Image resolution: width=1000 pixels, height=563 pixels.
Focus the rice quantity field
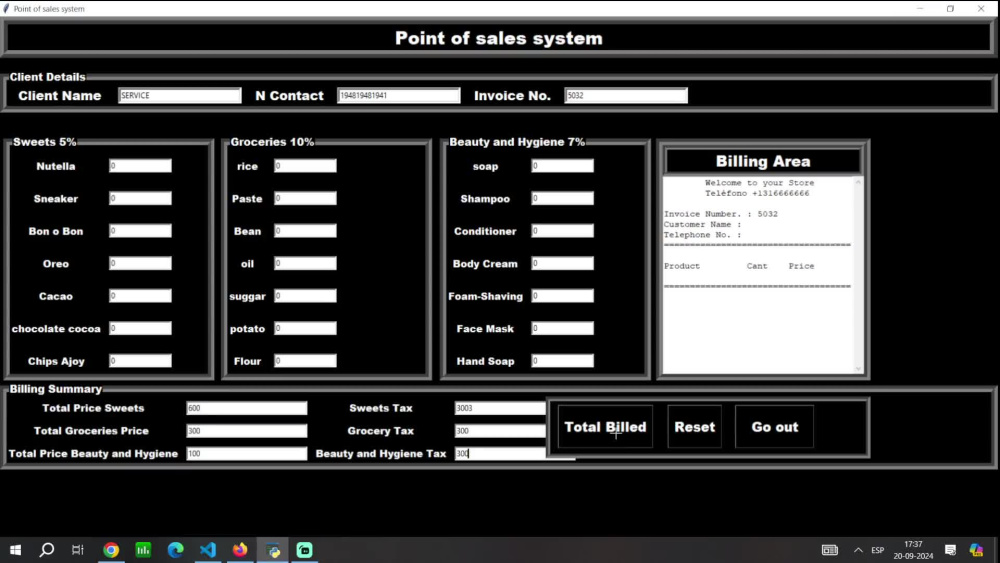coord(305,166)
